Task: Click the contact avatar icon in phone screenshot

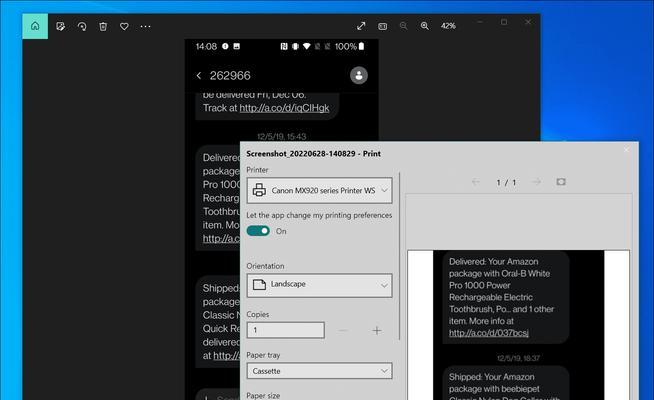Action: 359,75
